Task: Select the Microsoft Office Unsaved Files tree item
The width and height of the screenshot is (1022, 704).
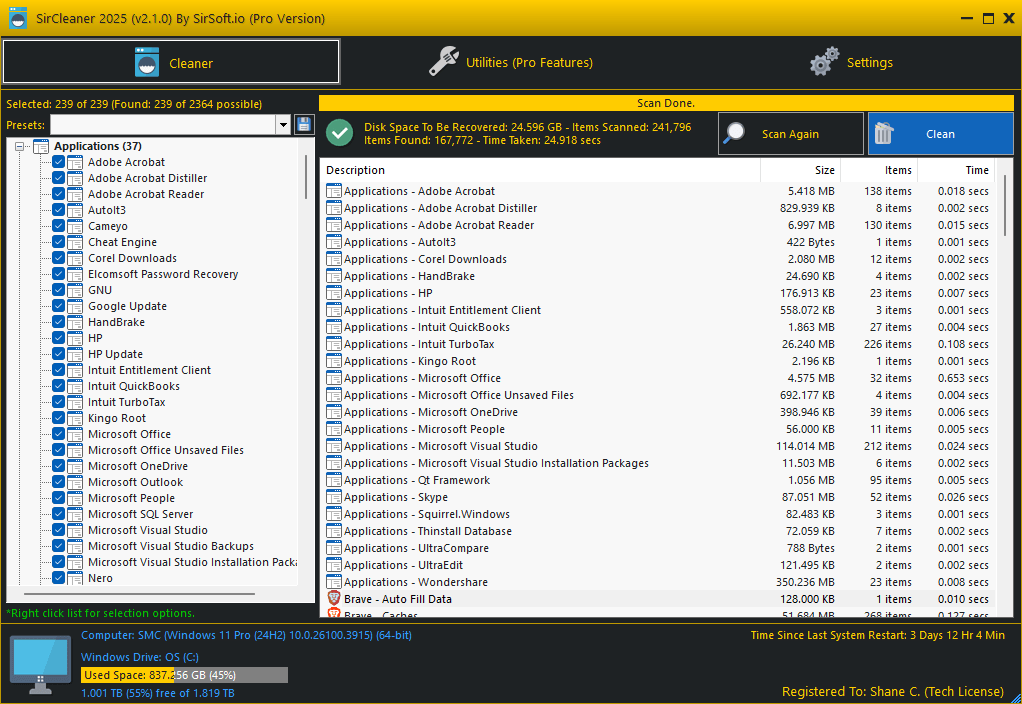Action: (166, 450)
